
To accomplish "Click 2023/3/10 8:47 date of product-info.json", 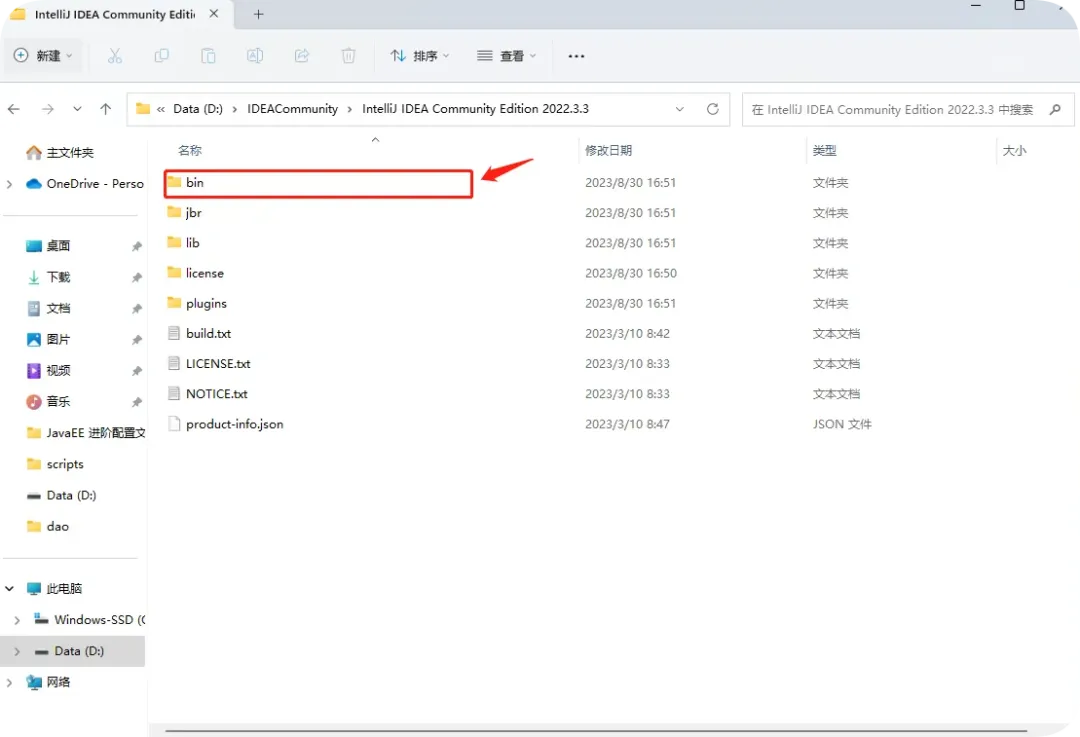I will click(627, 424).
